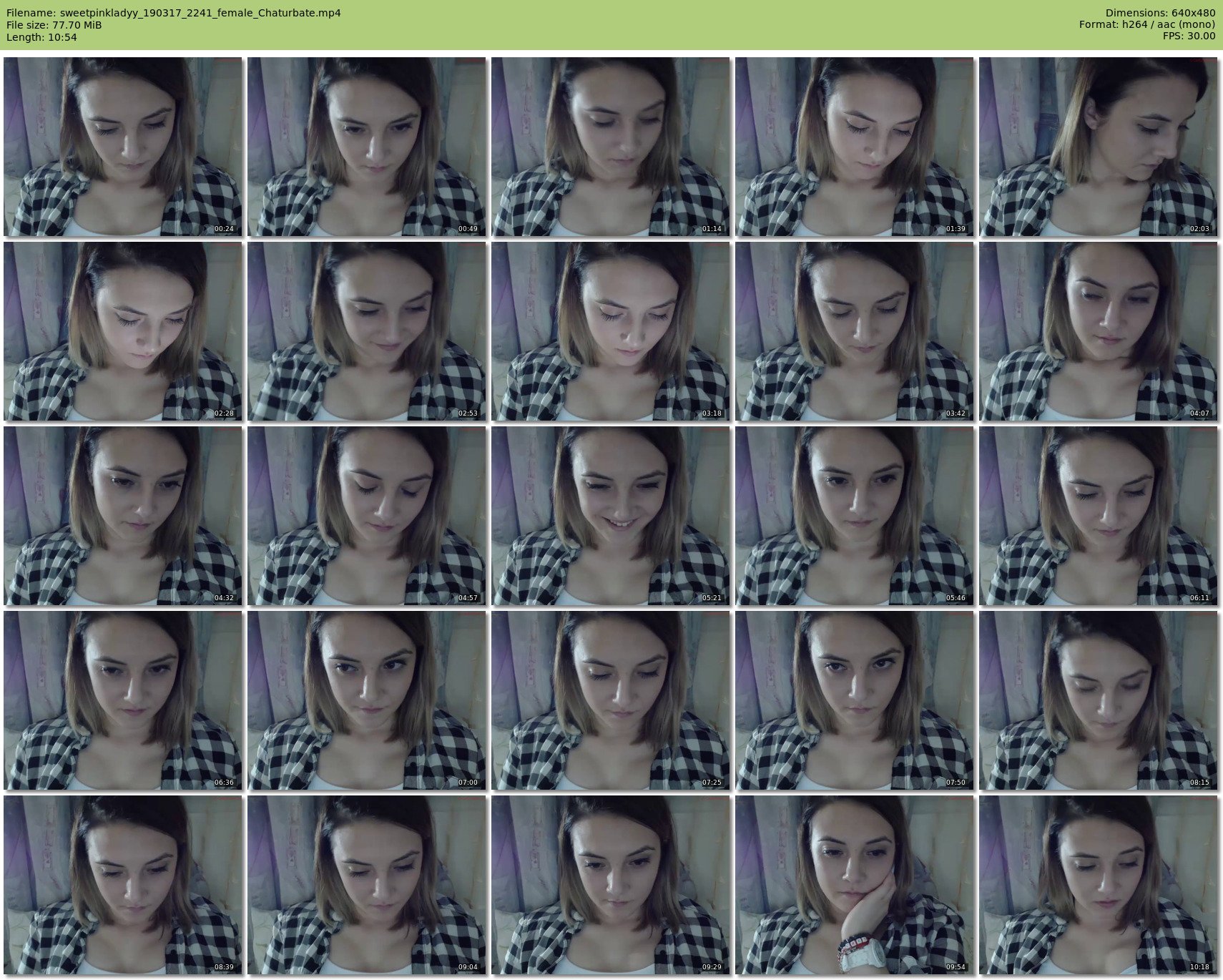1223x980 pixels.
Task: Click the Dimensions 640x480 label
Action: 1159,13
